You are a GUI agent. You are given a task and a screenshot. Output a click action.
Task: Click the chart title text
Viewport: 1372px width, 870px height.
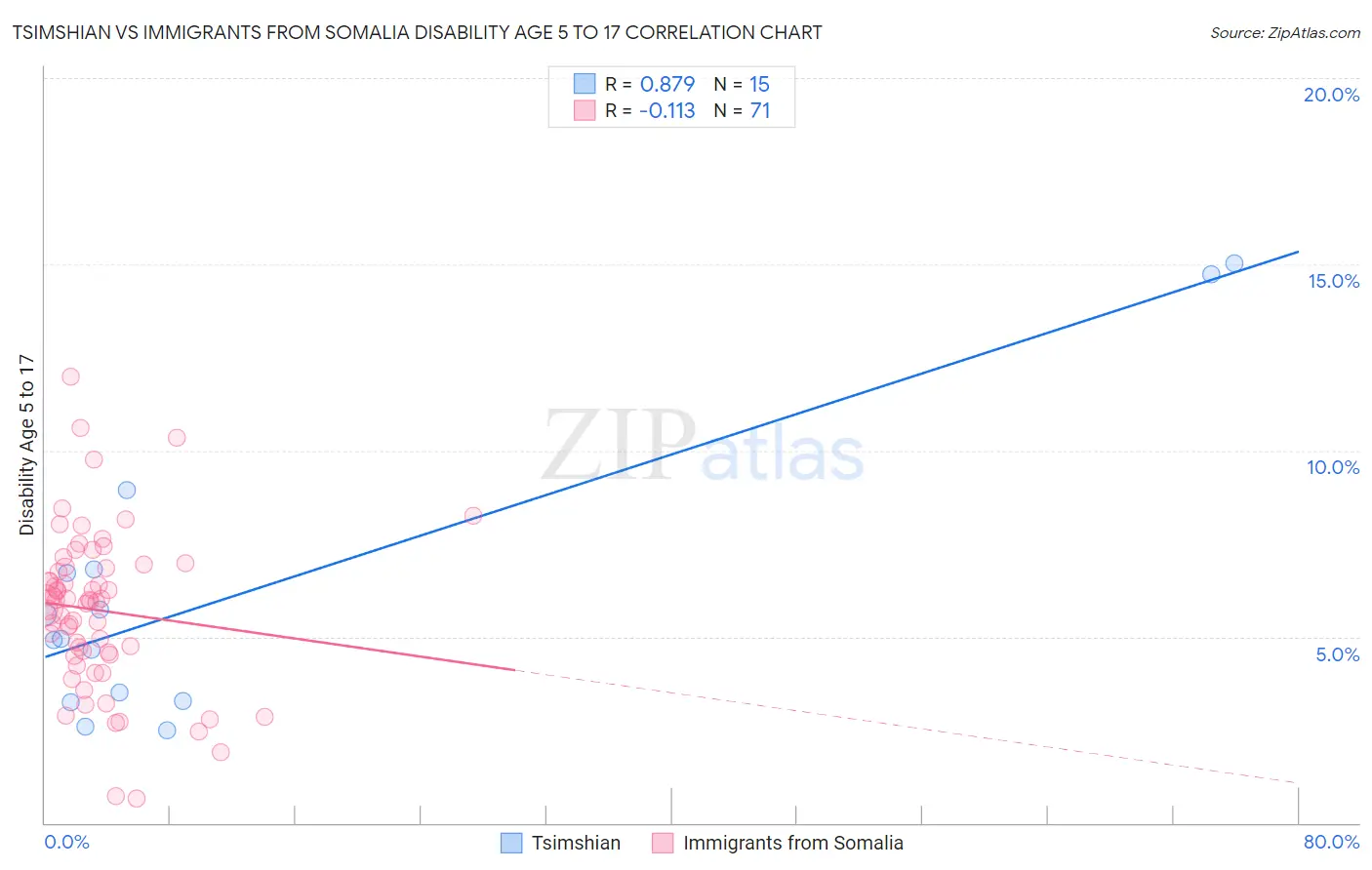tap(417, 32)
